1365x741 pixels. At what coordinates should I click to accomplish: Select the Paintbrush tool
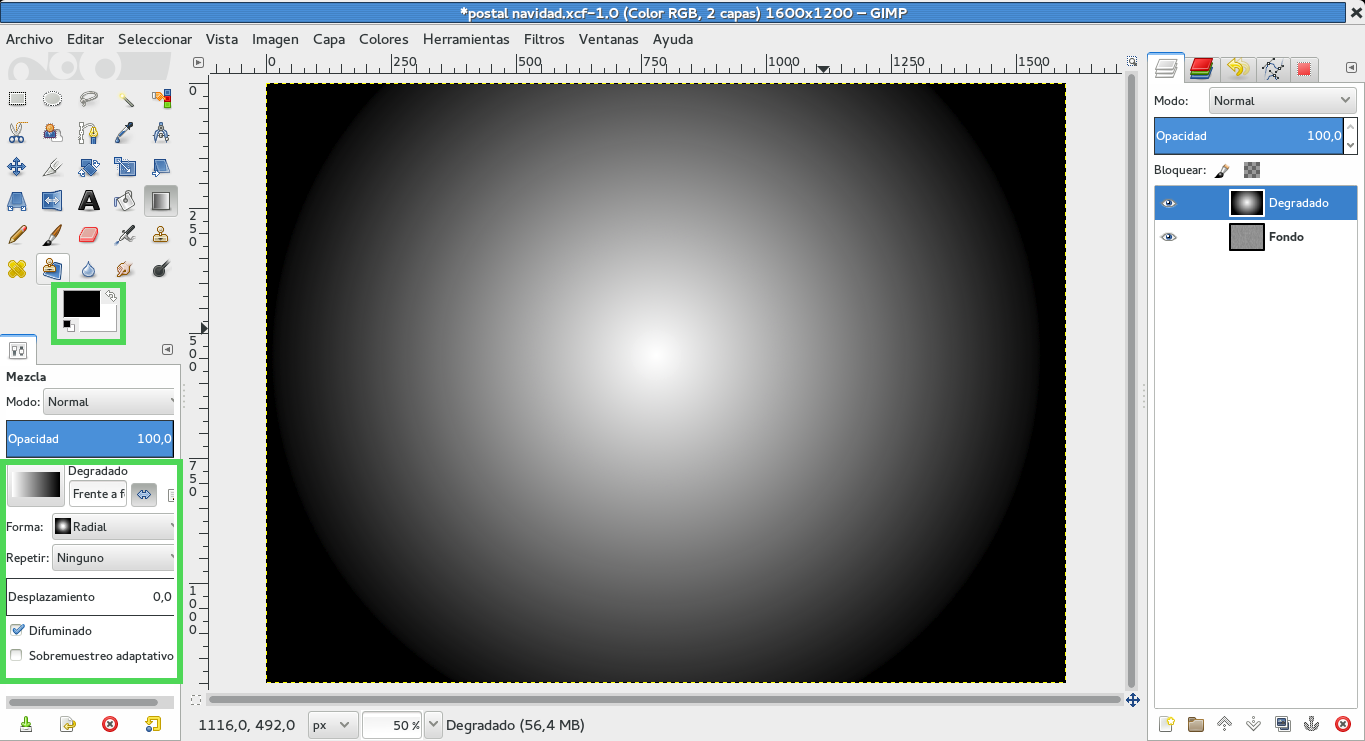[52, 235]
